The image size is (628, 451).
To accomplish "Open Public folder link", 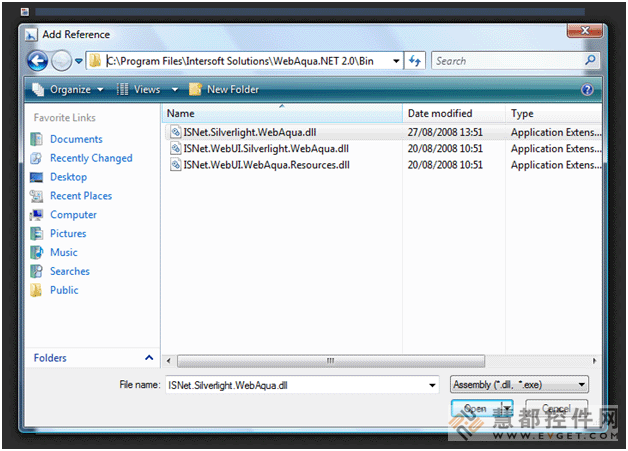I will (x=64, y=290).
